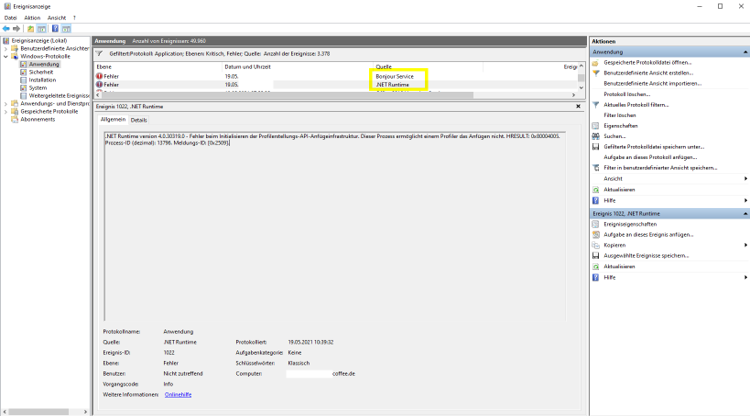This screenshot has width=750, height=416.
Task: Click Gefilterte Protokolldatei speichern unter
Action: (654, 147)
